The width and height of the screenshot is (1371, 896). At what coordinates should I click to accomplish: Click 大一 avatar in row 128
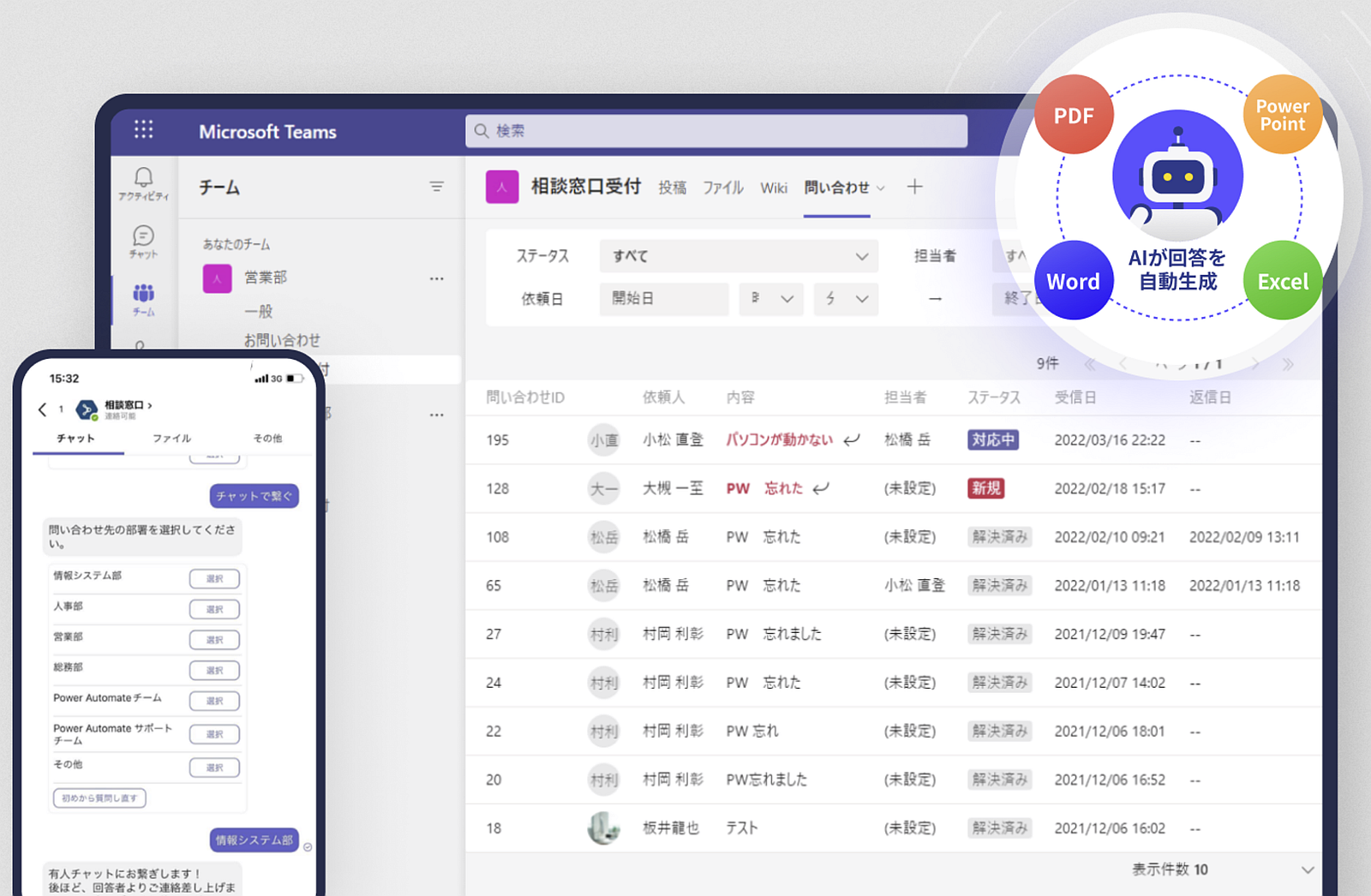coord(604,489)
